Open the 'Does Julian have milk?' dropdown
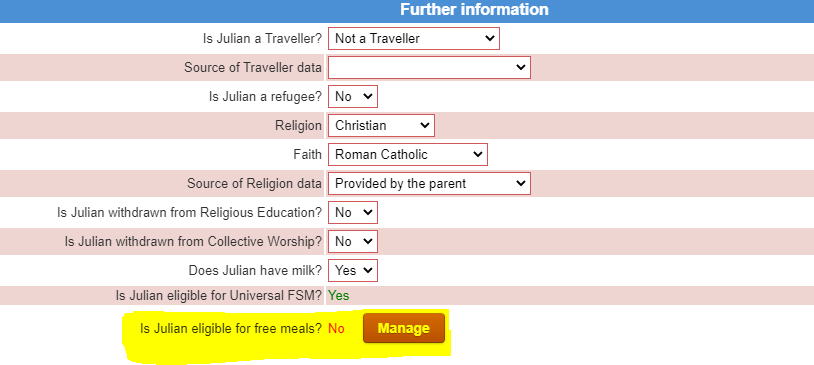 pos(352,271)
